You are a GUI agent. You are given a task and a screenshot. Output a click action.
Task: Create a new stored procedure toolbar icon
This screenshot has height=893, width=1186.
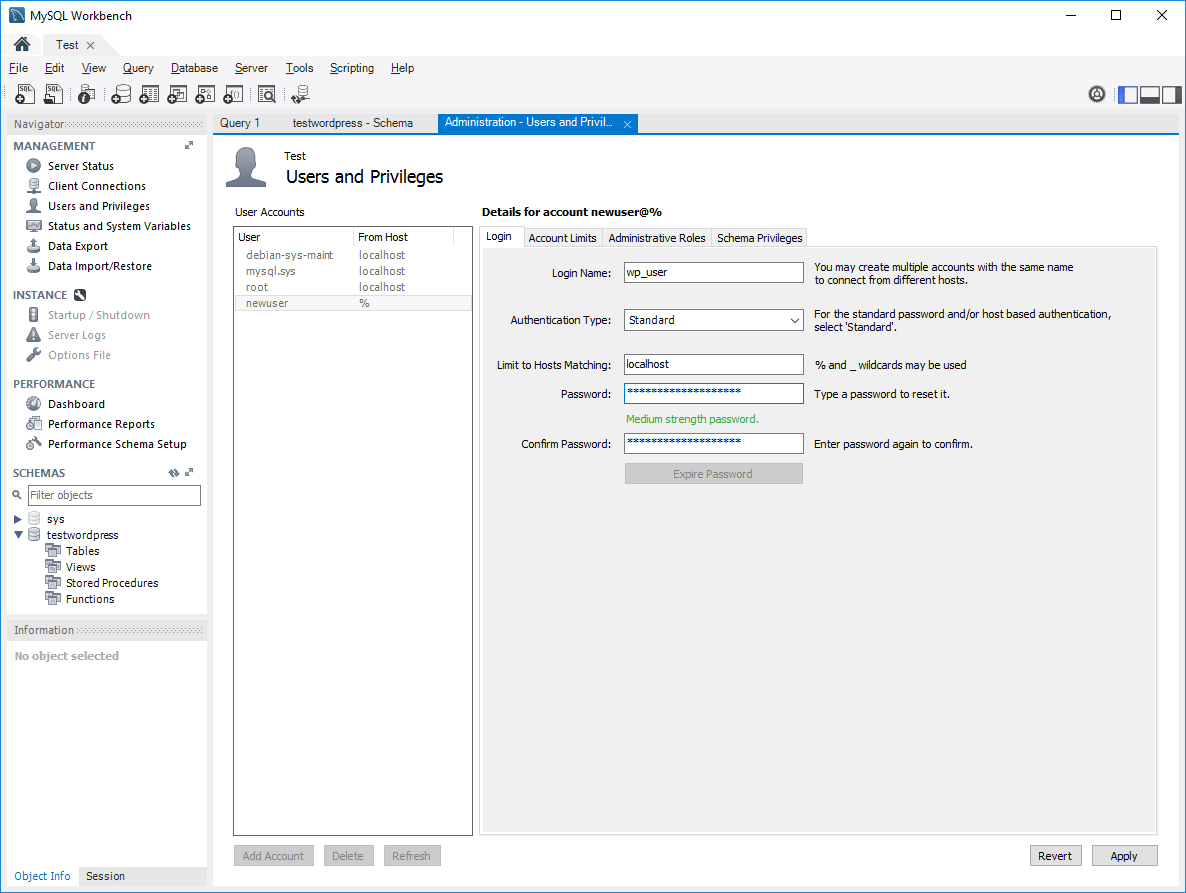(x=205, y=94)
